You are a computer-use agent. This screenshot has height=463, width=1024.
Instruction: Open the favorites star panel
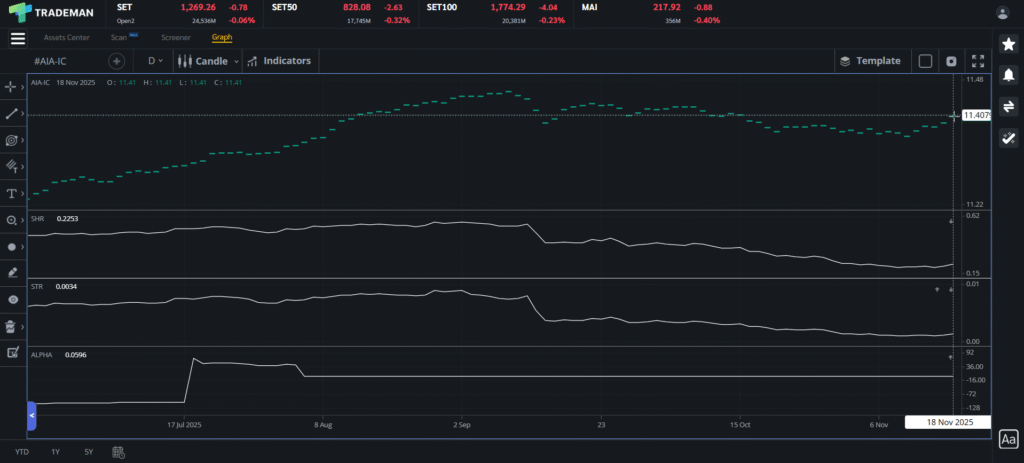click(x=1008, y=45)
